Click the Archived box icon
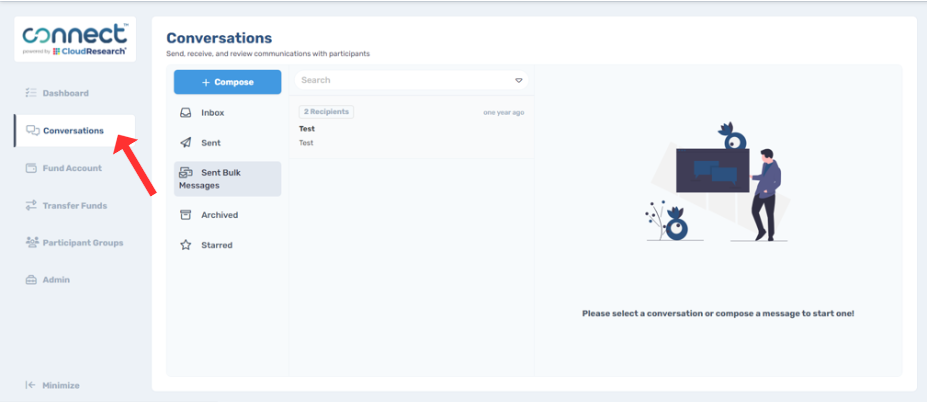This screenshot has height=402, width=927. point(186,215)
